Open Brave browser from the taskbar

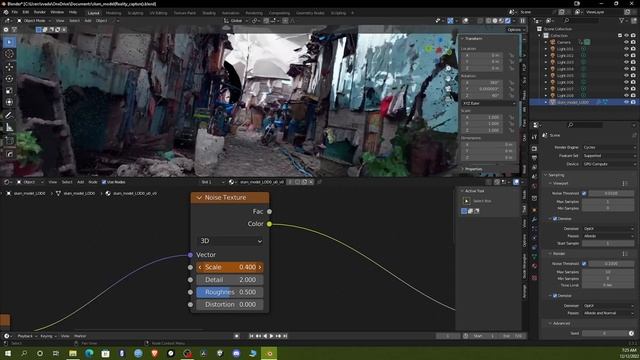(x=154, y=353)
